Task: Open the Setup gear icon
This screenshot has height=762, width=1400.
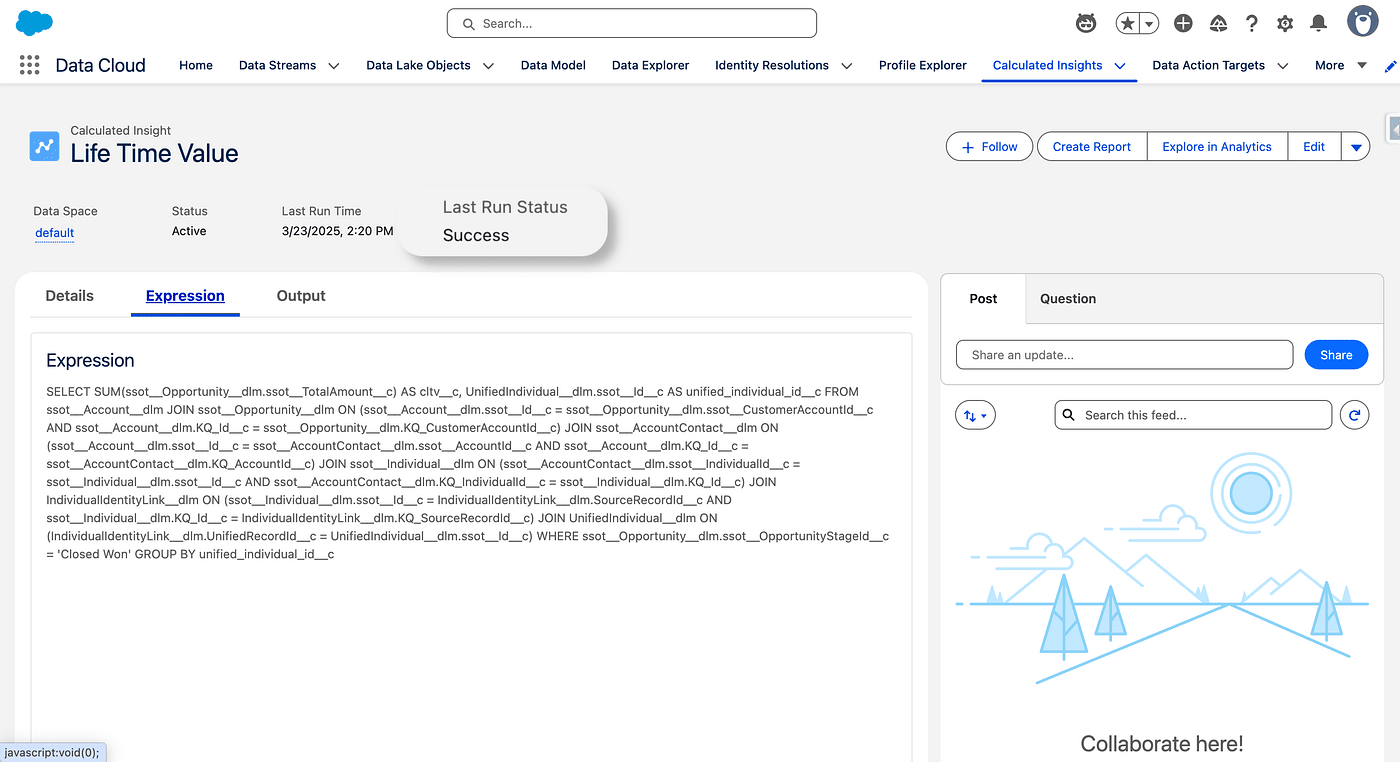Action: (1285, 23)
